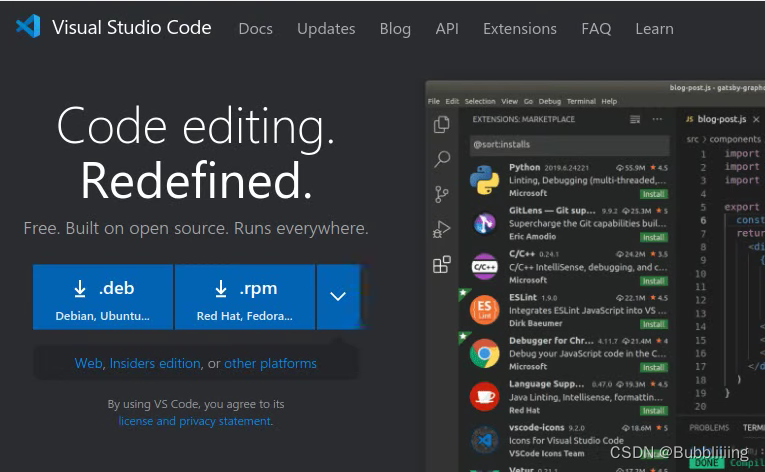Select the Run and Debug icon
Viewport: 765px width, 472px height.
pos(442,229)
